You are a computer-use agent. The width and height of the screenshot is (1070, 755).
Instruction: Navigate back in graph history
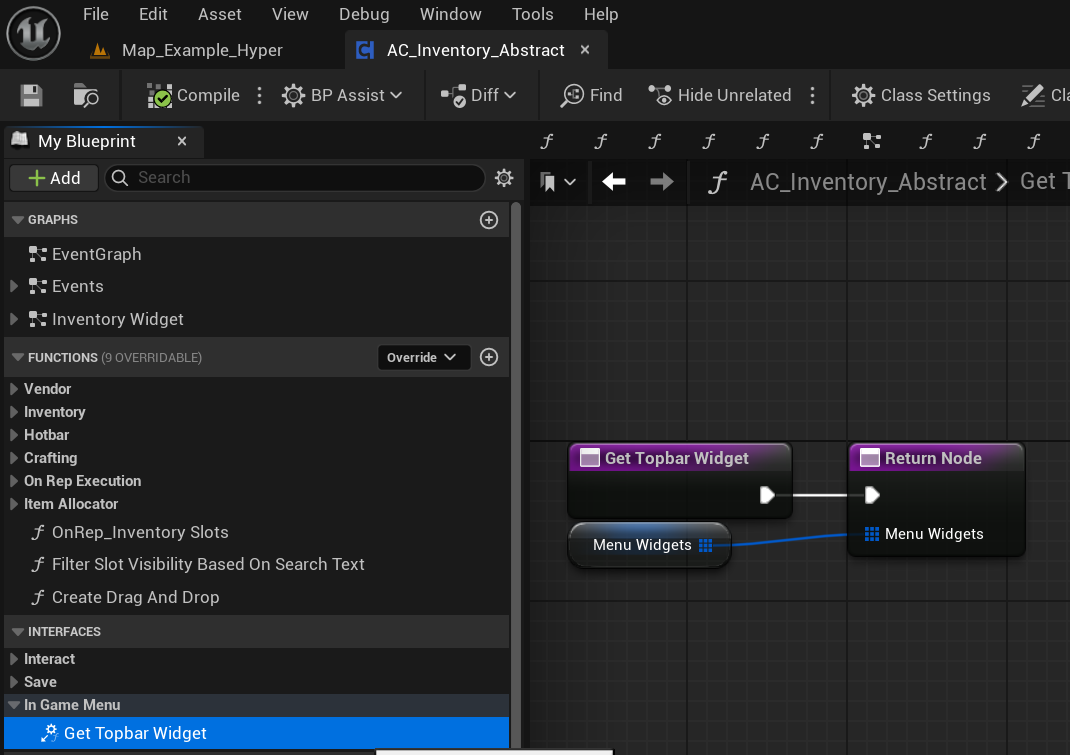[613, 182]
